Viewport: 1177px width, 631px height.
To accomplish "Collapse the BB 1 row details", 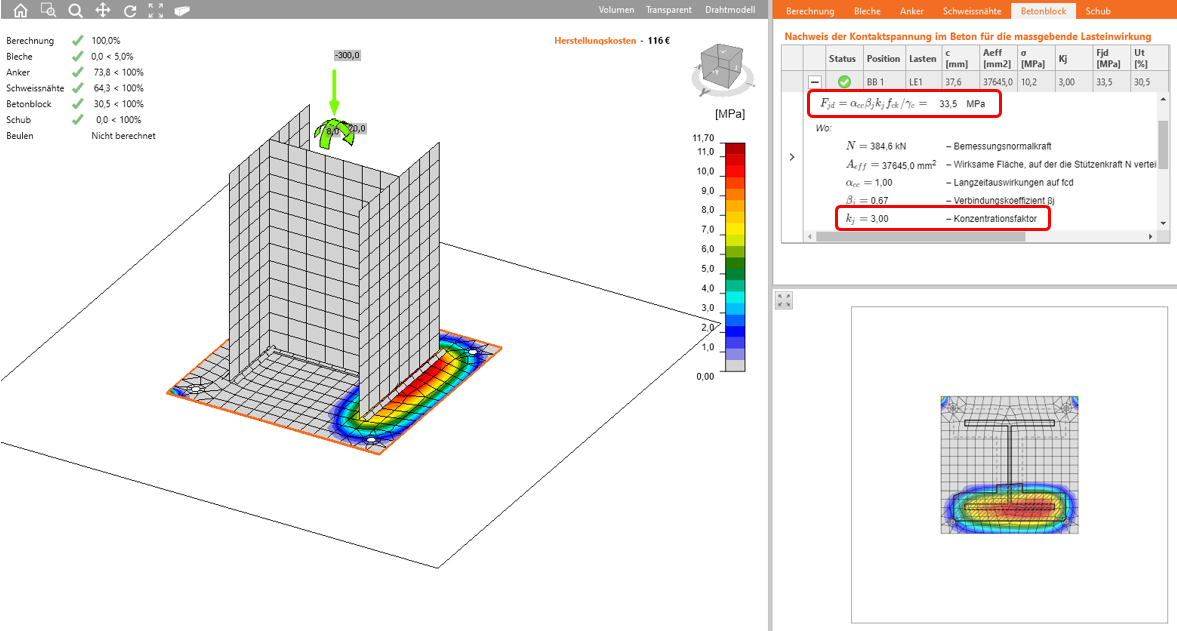I will pos(815,82).
